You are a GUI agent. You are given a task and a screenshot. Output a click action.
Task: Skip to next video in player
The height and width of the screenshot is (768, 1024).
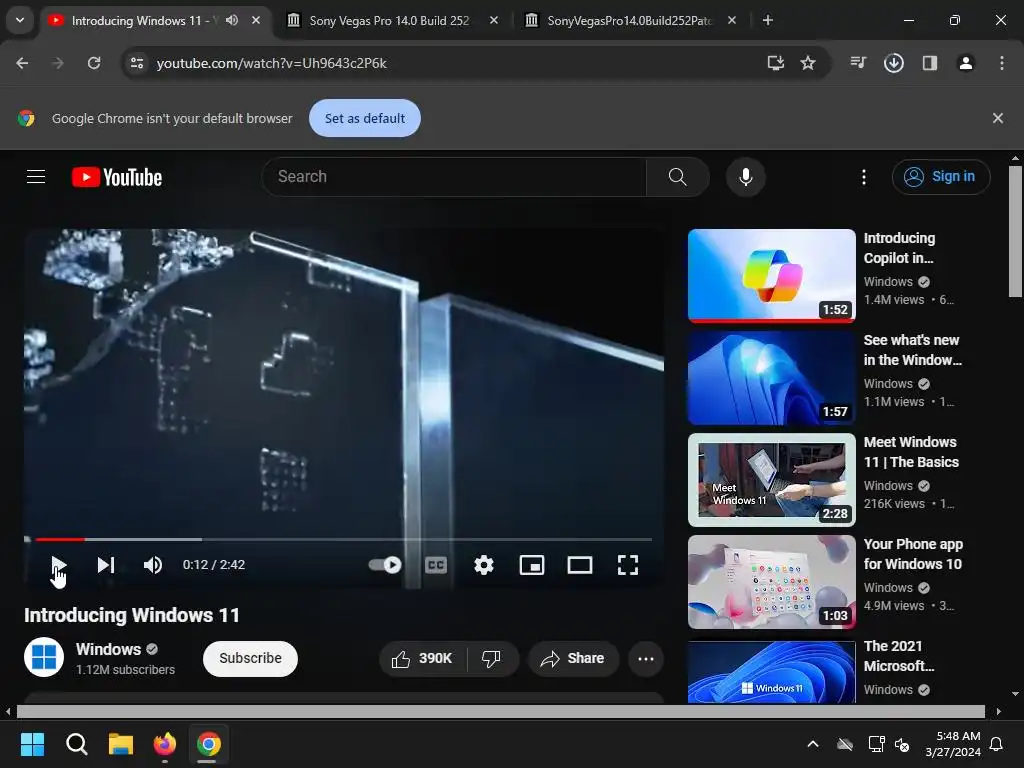[106, 565]
